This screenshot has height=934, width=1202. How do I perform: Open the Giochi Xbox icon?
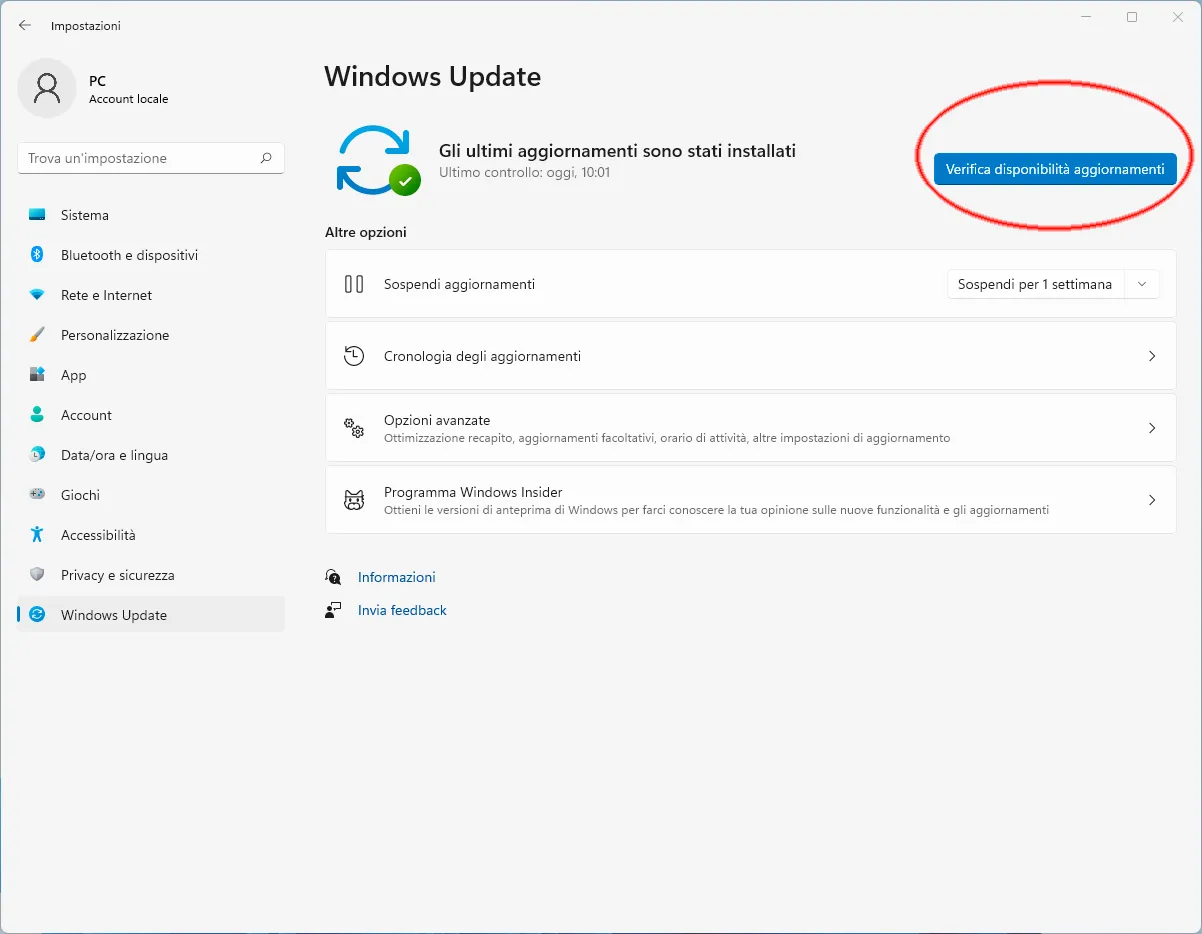[x=39, y=494]
